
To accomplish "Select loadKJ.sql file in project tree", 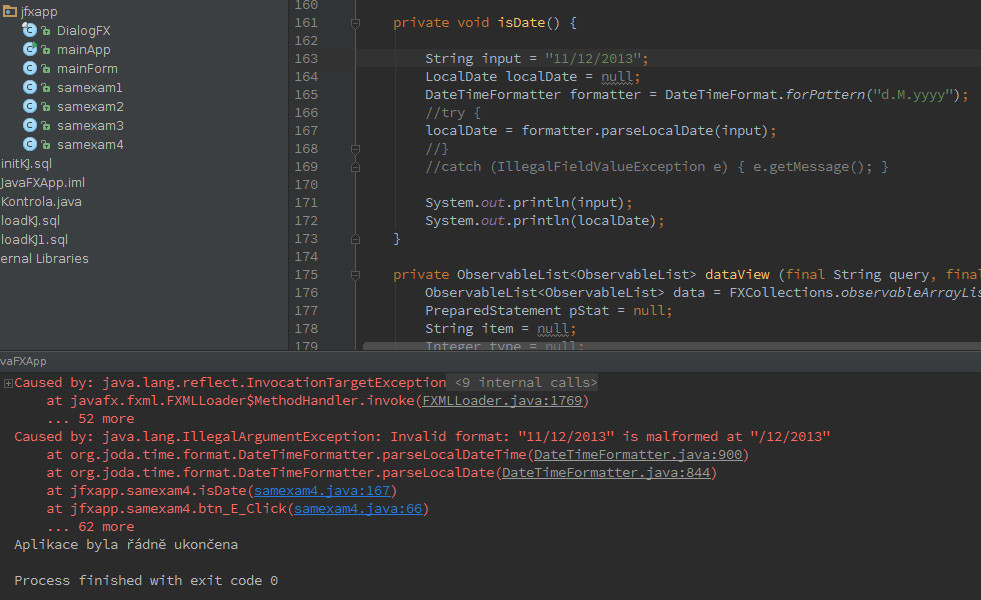I will pos(30,220).
